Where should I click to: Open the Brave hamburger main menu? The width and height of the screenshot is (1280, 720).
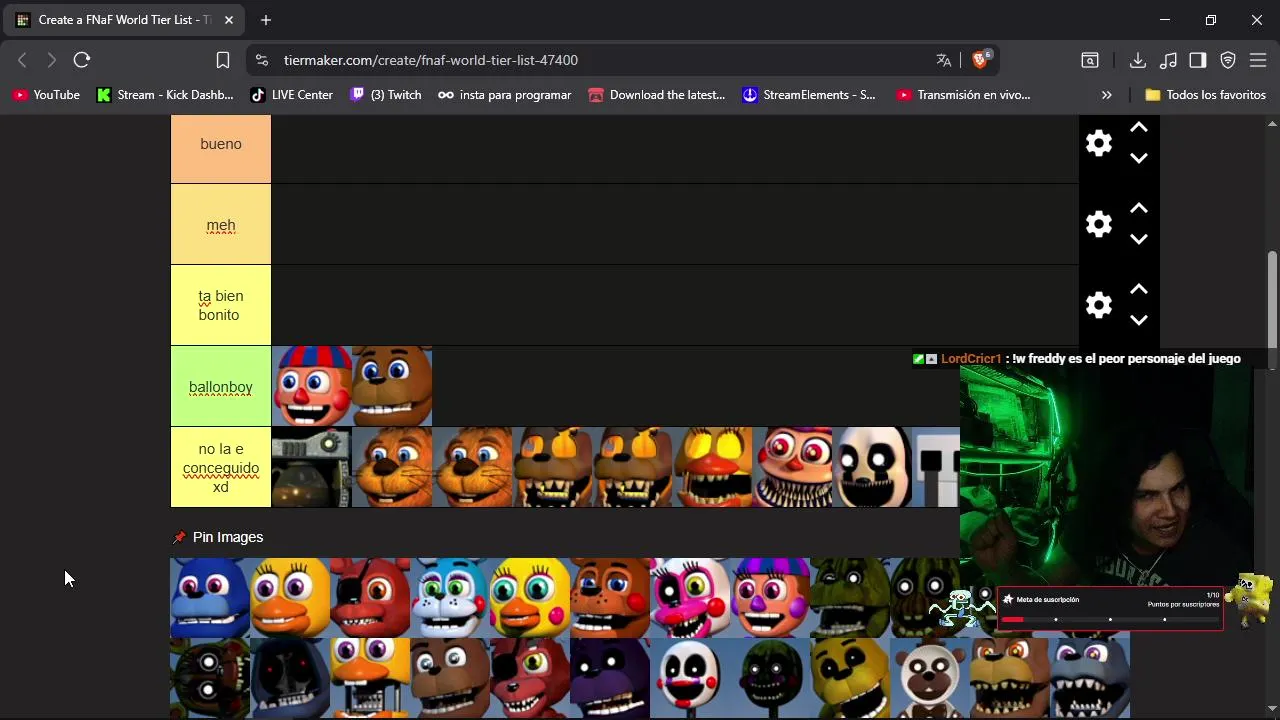1258,60
